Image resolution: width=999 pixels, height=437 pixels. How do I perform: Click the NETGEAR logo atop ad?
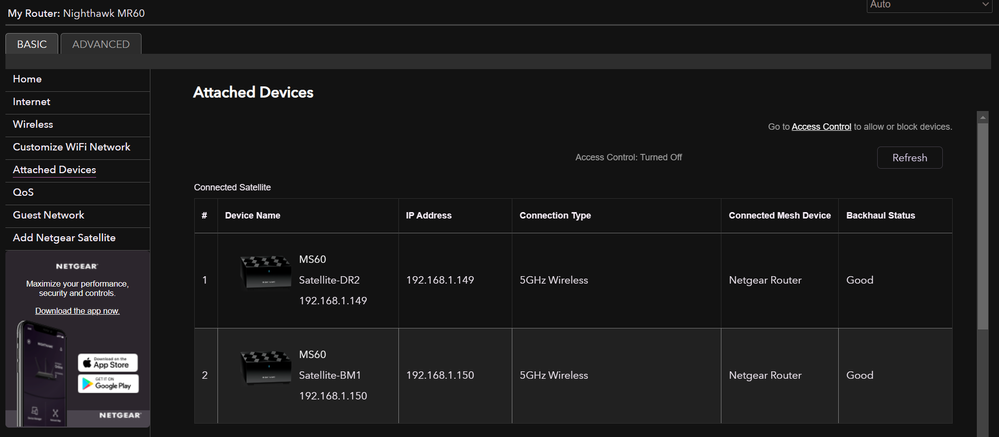click(x=77, y=266)
